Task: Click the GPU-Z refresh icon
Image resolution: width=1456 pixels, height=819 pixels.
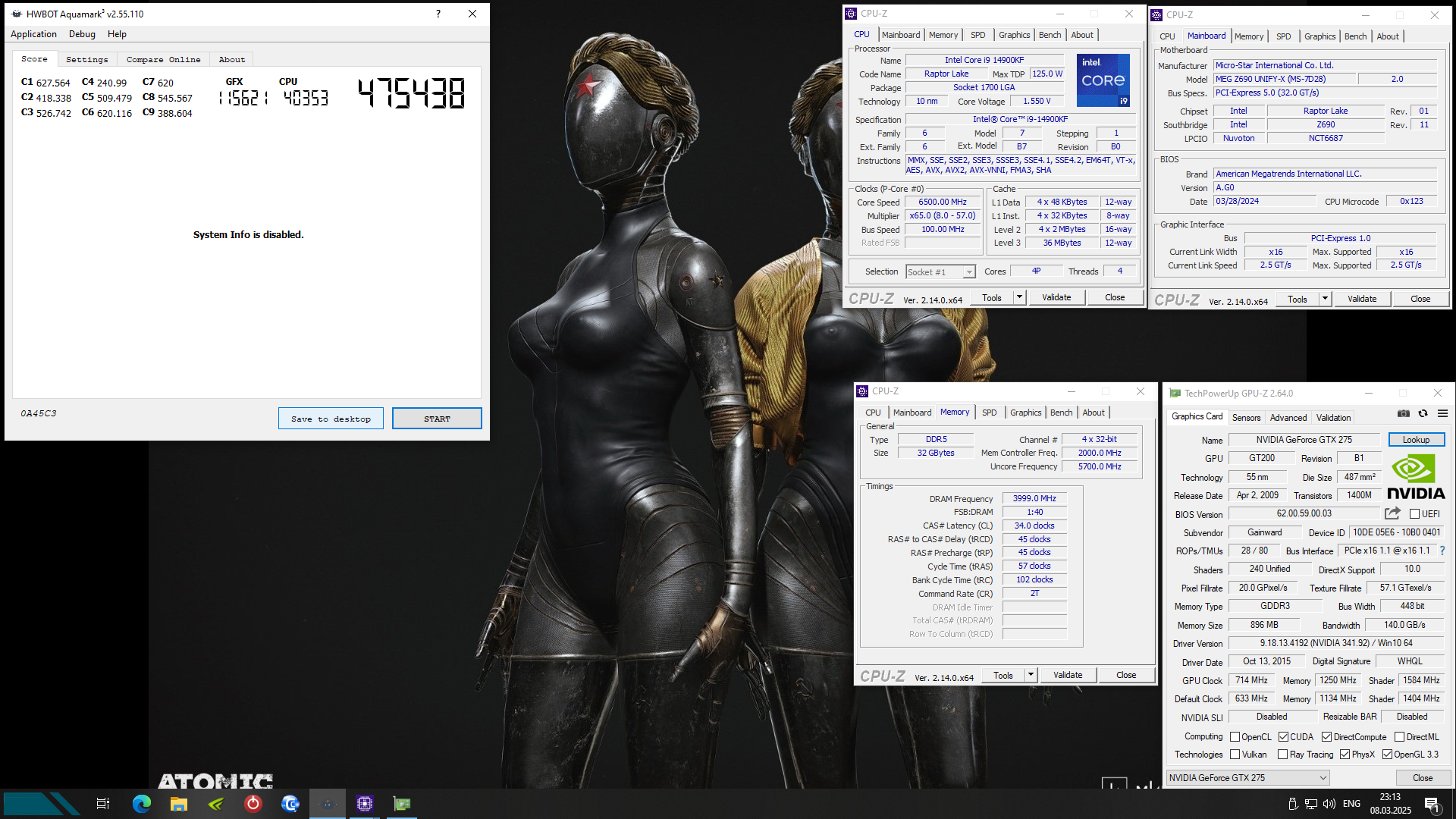Action: pyautogui.click(x=1423, y=413)
